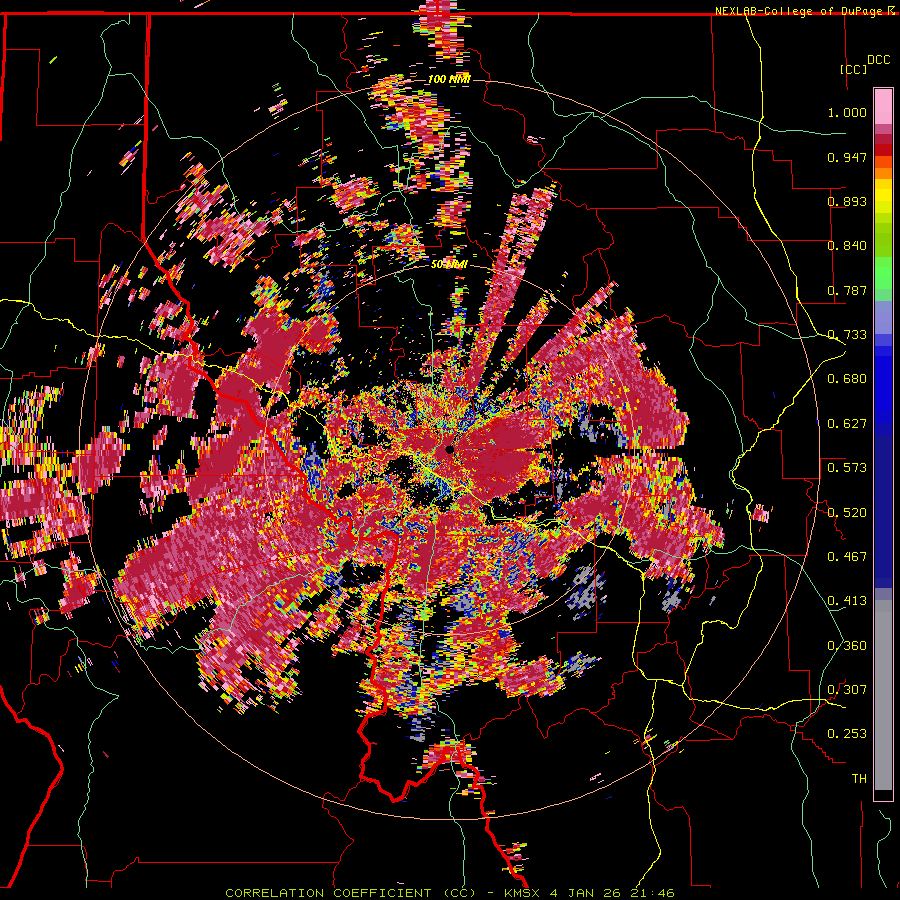900x900 pixels.
Task: Click the 0.787 legend value
Action: (x=847, y=290)
